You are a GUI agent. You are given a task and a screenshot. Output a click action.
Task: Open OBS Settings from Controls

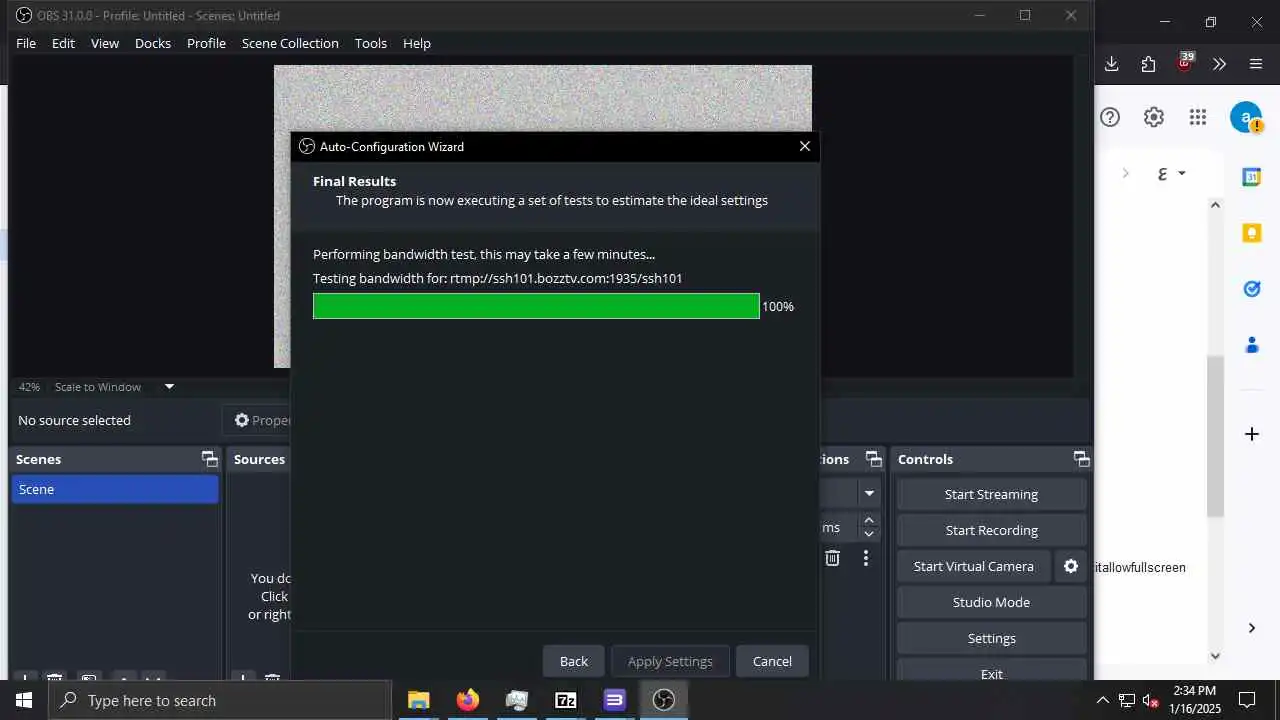point(991,638)
